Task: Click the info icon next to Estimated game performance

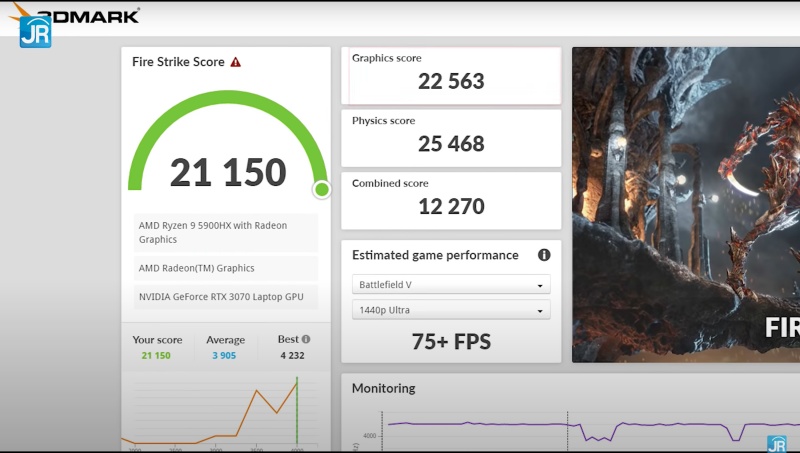Action: coord(544,255)
